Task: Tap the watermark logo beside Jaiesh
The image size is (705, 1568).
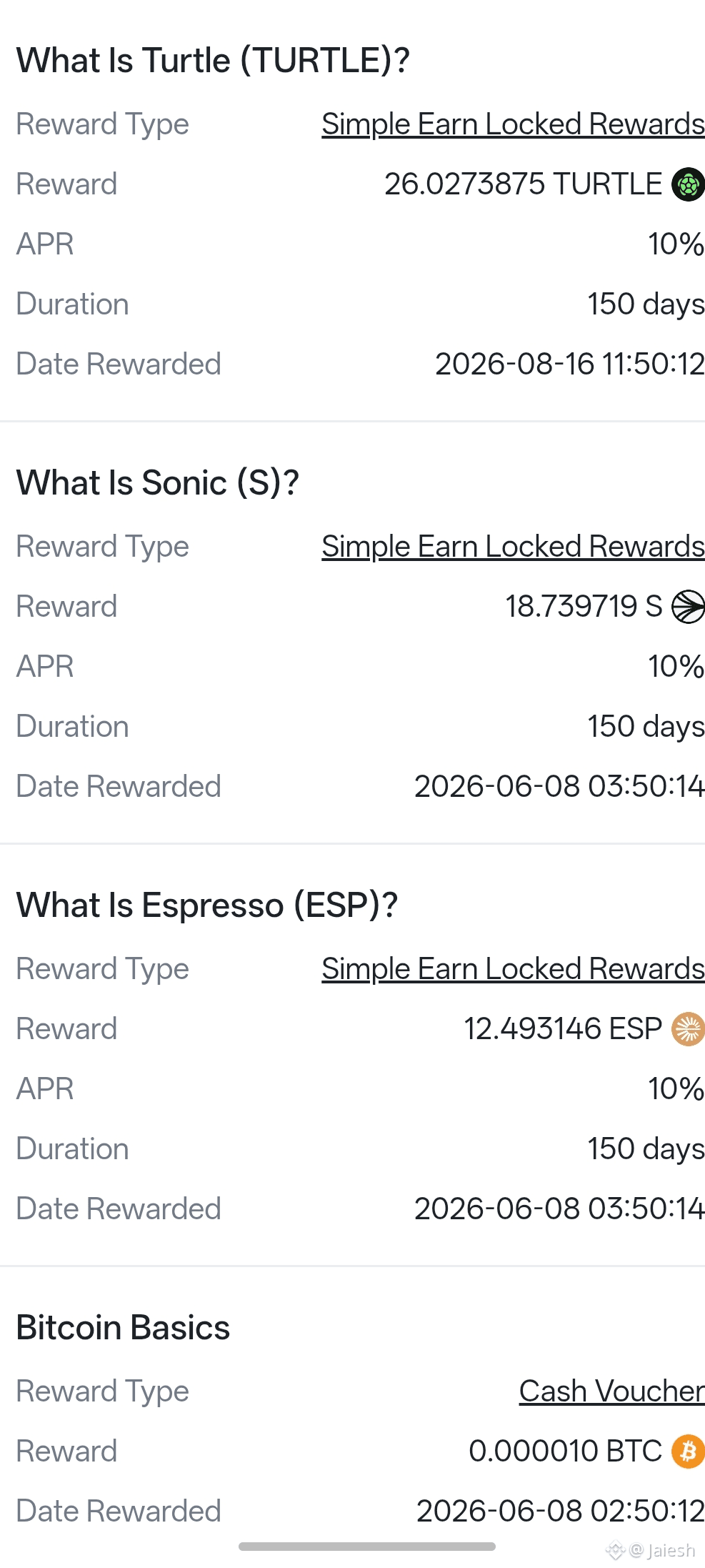Action: click(615, 1550)
